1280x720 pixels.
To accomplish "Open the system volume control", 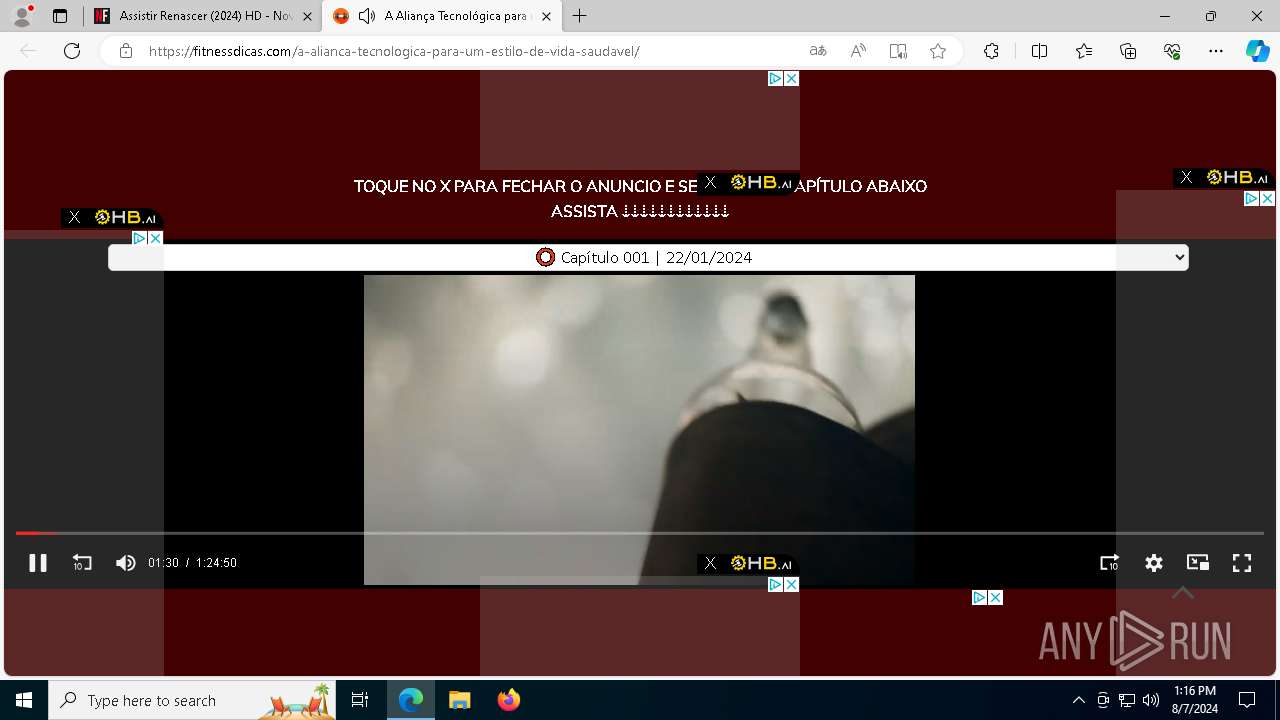I will (x=1151, y=700).
